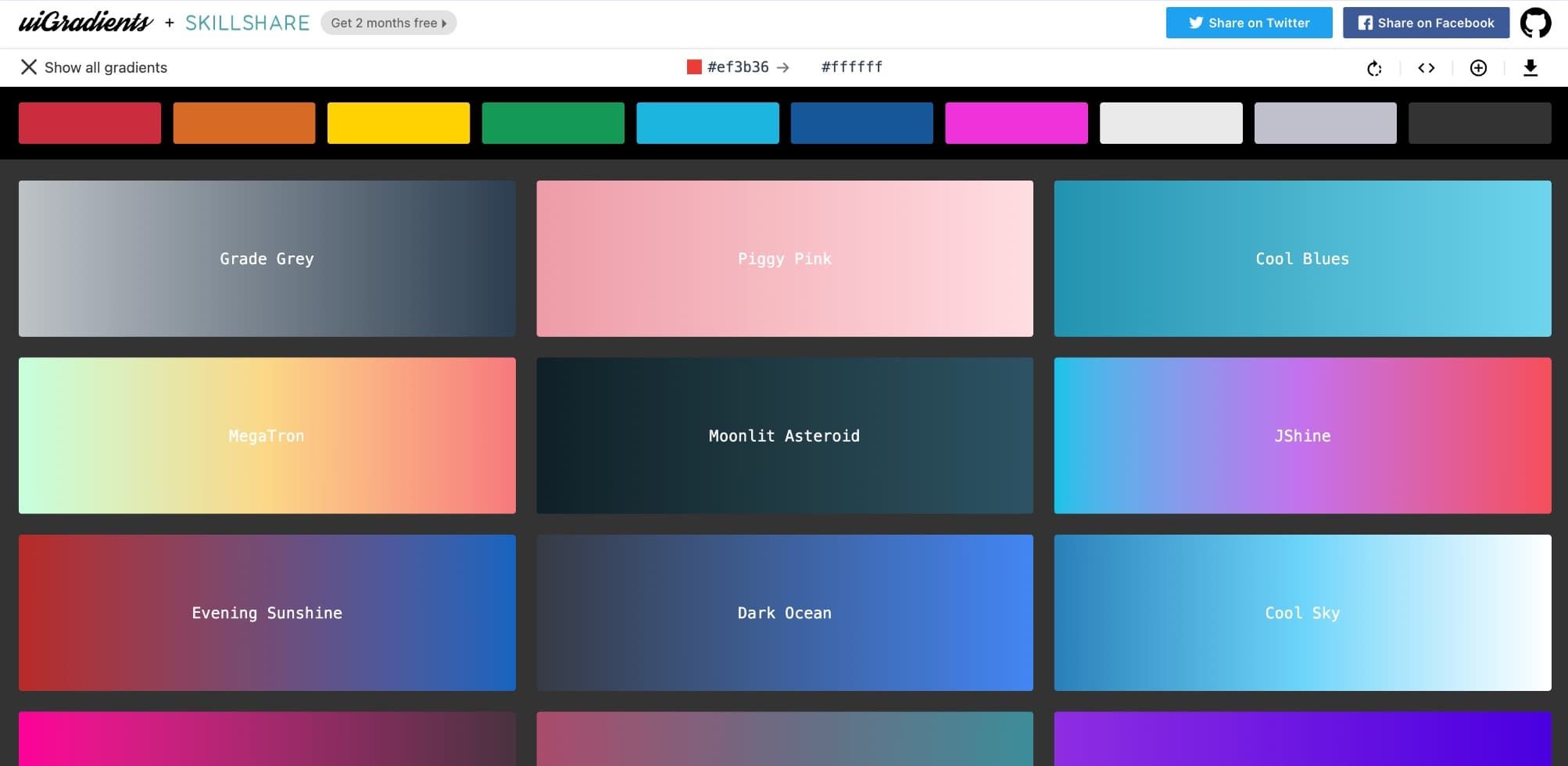The image size is (1568, 766).
Task: Click the #ef3b36 color hex code
Action: click(738, 67)
